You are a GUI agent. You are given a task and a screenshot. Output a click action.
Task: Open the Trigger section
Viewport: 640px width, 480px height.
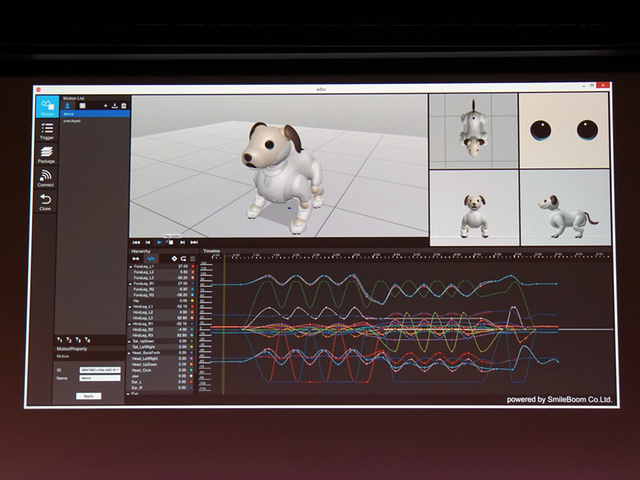(47, 131)
